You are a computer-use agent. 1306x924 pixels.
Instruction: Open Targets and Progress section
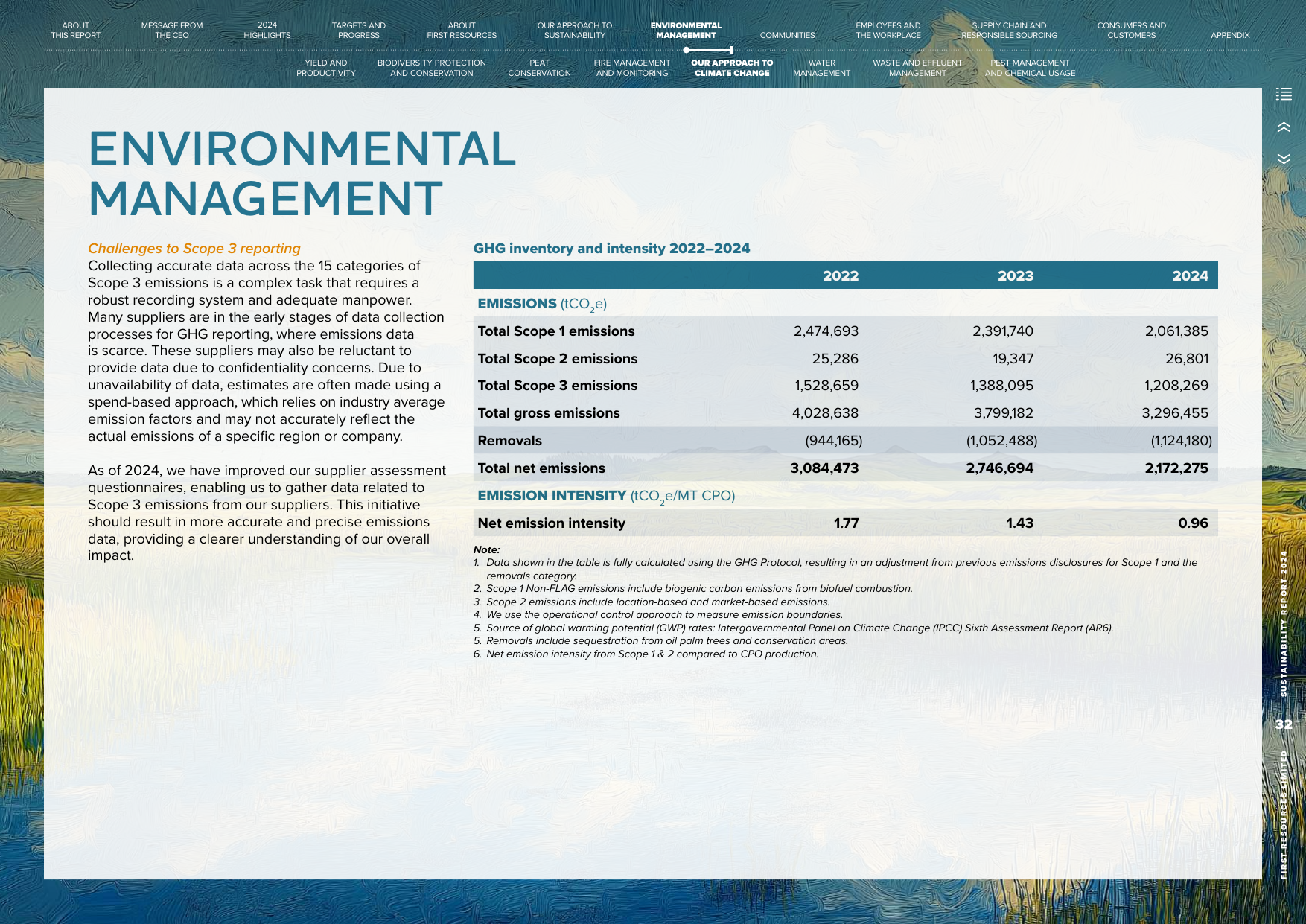[359, 31]
